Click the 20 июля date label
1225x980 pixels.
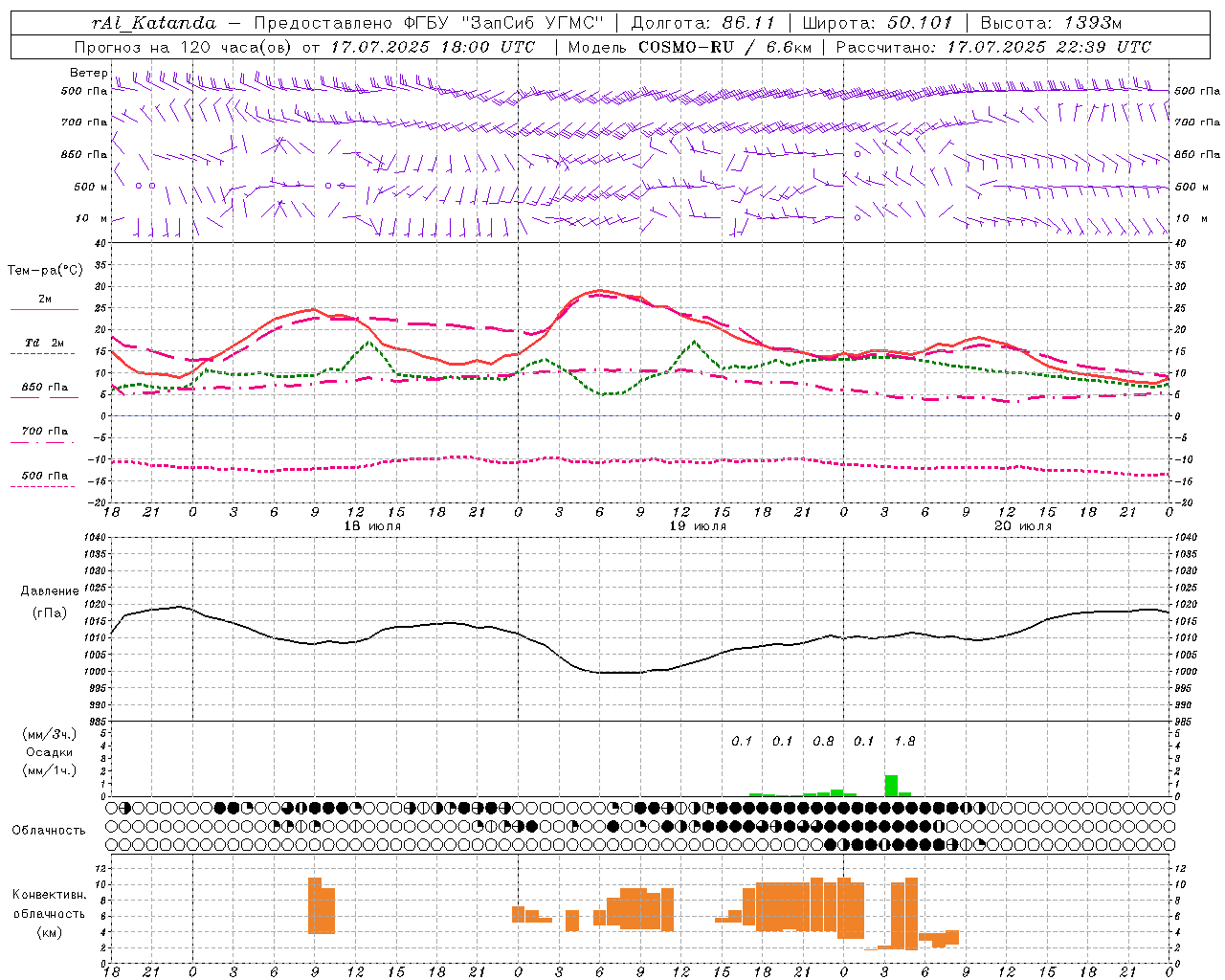pos(1023,525)
